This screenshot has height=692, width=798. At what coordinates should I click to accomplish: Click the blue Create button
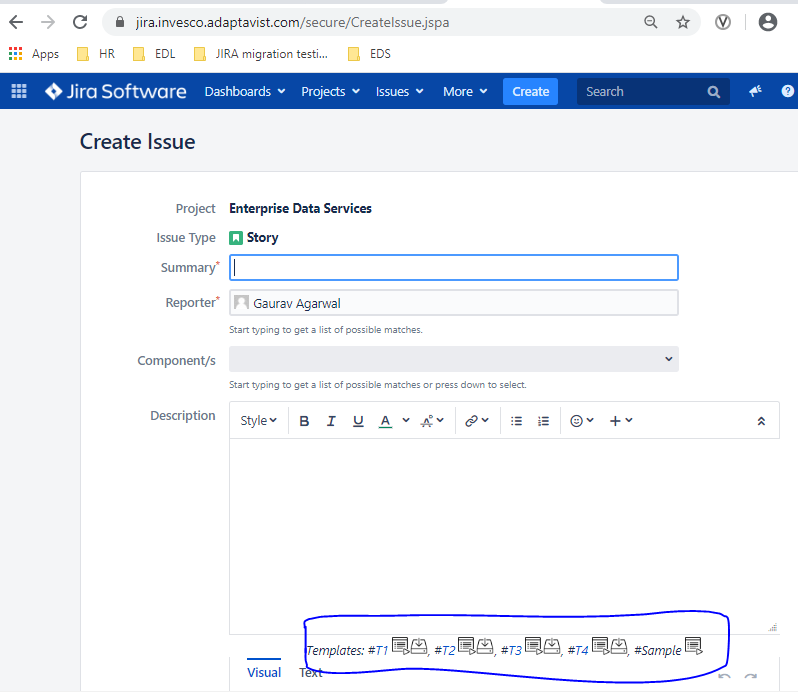530,92
